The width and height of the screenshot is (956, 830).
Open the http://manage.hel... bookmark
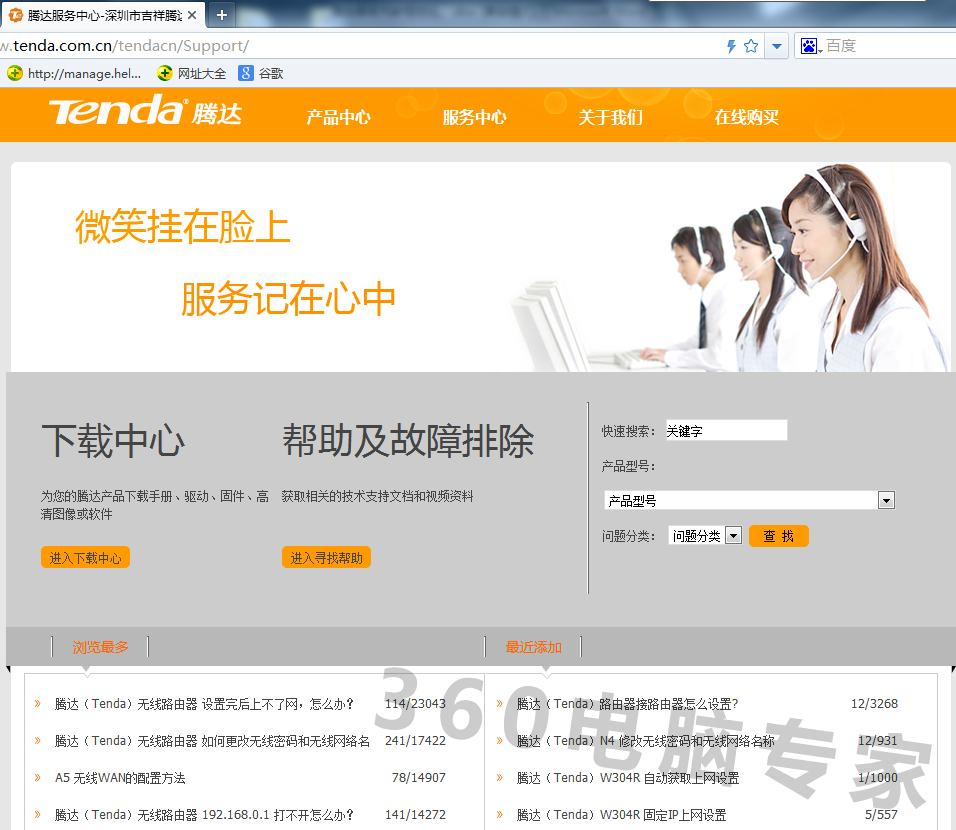point(74,74)
